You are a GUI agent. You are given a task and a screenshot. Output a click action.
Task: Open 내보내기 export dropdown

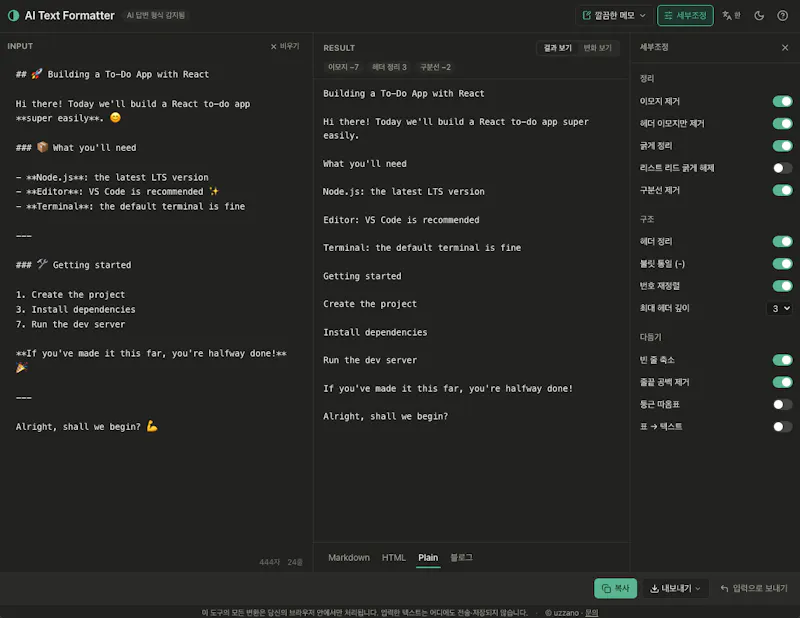pos(675,588)
